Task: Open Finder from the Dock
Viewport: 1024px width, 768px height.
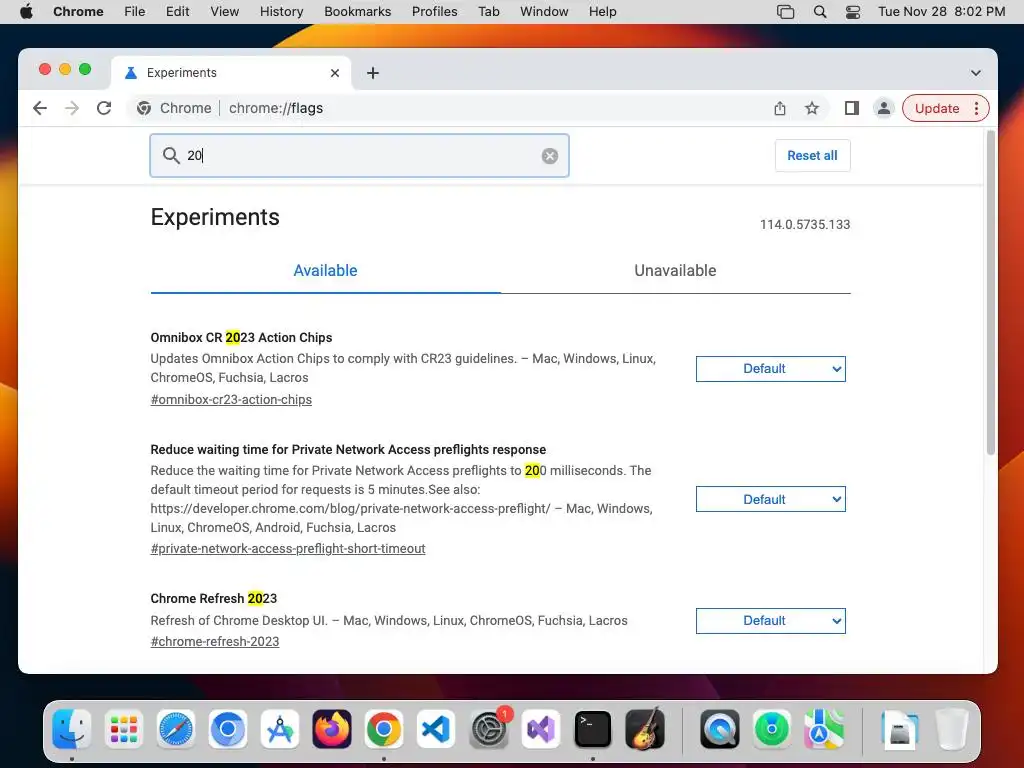Action: pos(71,729)
